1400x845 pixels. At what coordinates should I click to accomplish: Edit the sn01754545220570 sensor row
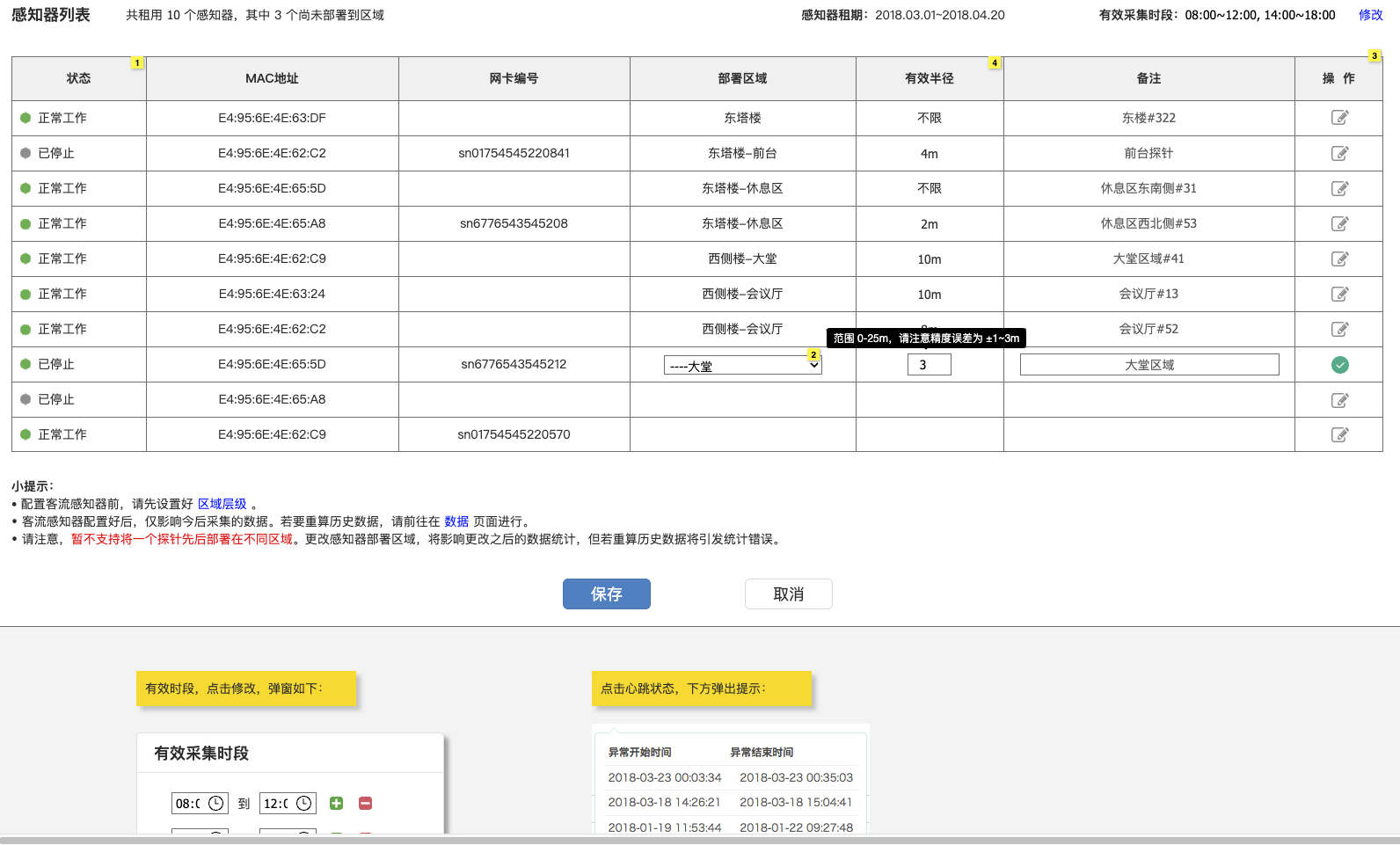click(x=1339, y=434)
